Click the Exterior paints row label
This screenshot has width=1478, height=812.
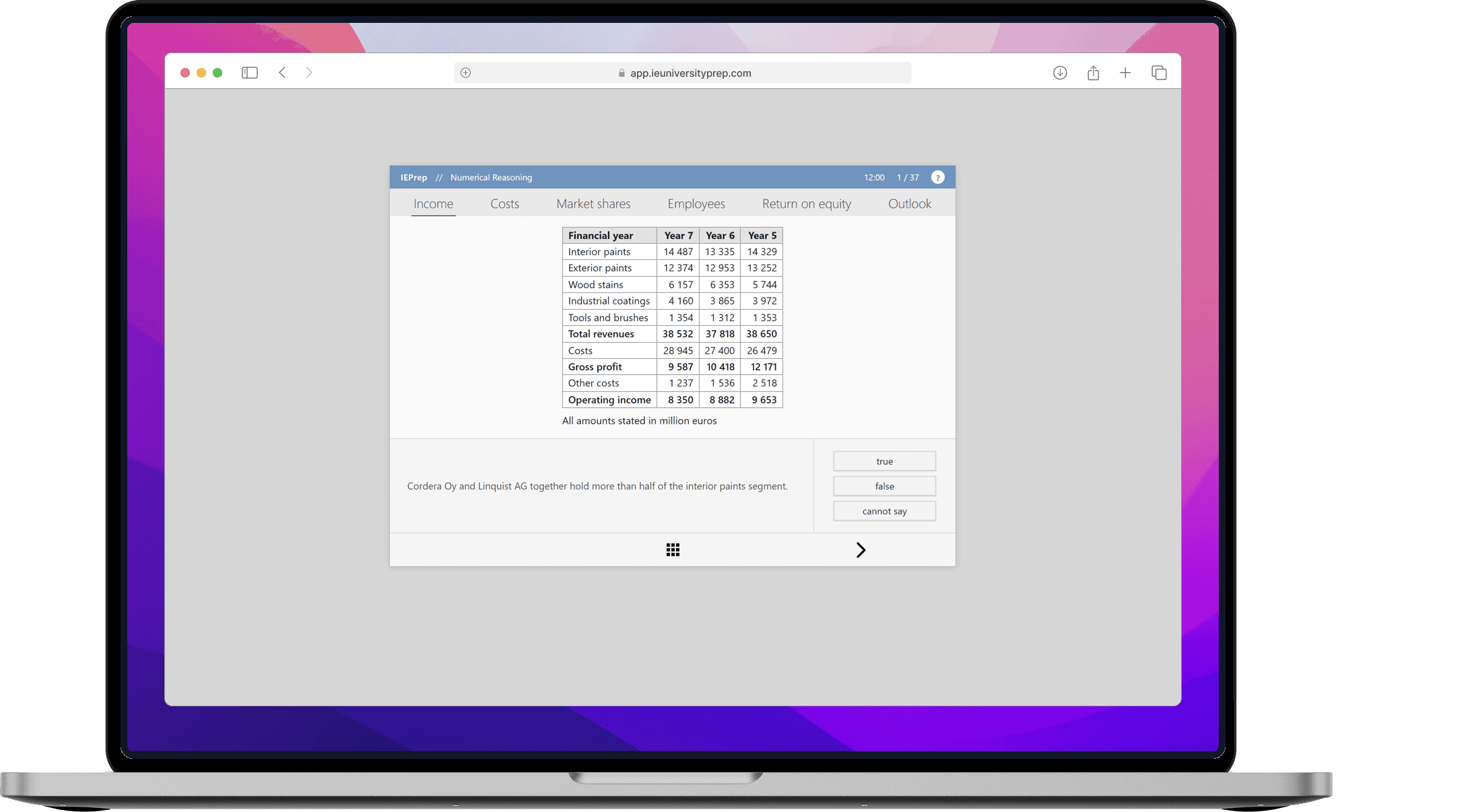[600, 268]
